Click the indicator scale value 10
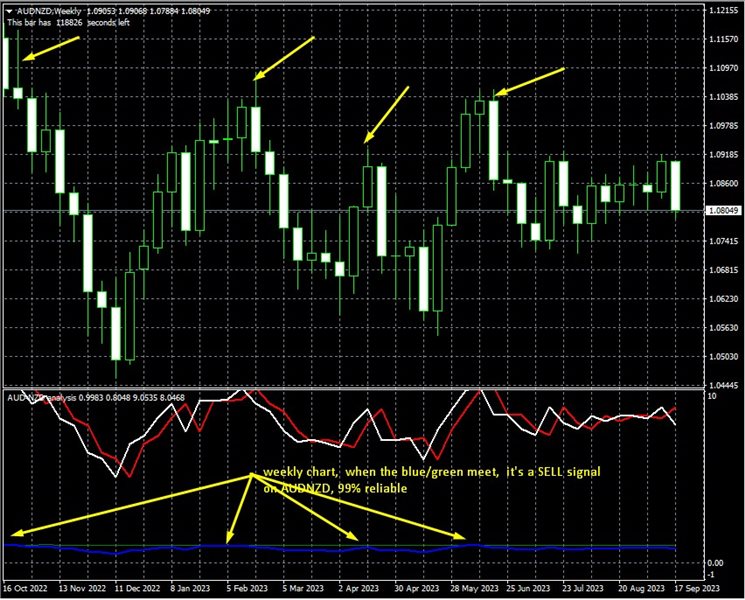 712,397
